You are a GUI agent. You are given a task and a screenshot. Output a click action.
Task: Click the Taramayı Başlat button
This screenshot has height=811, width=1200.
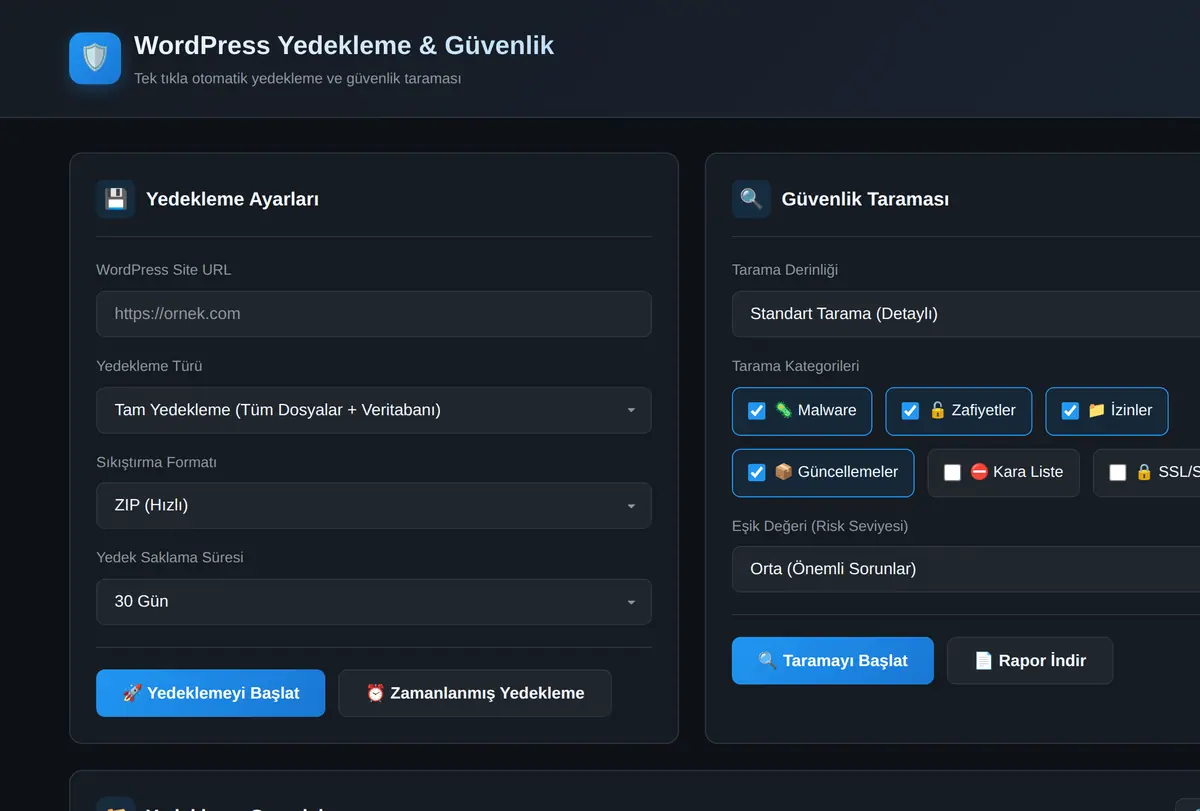(833, 661)
